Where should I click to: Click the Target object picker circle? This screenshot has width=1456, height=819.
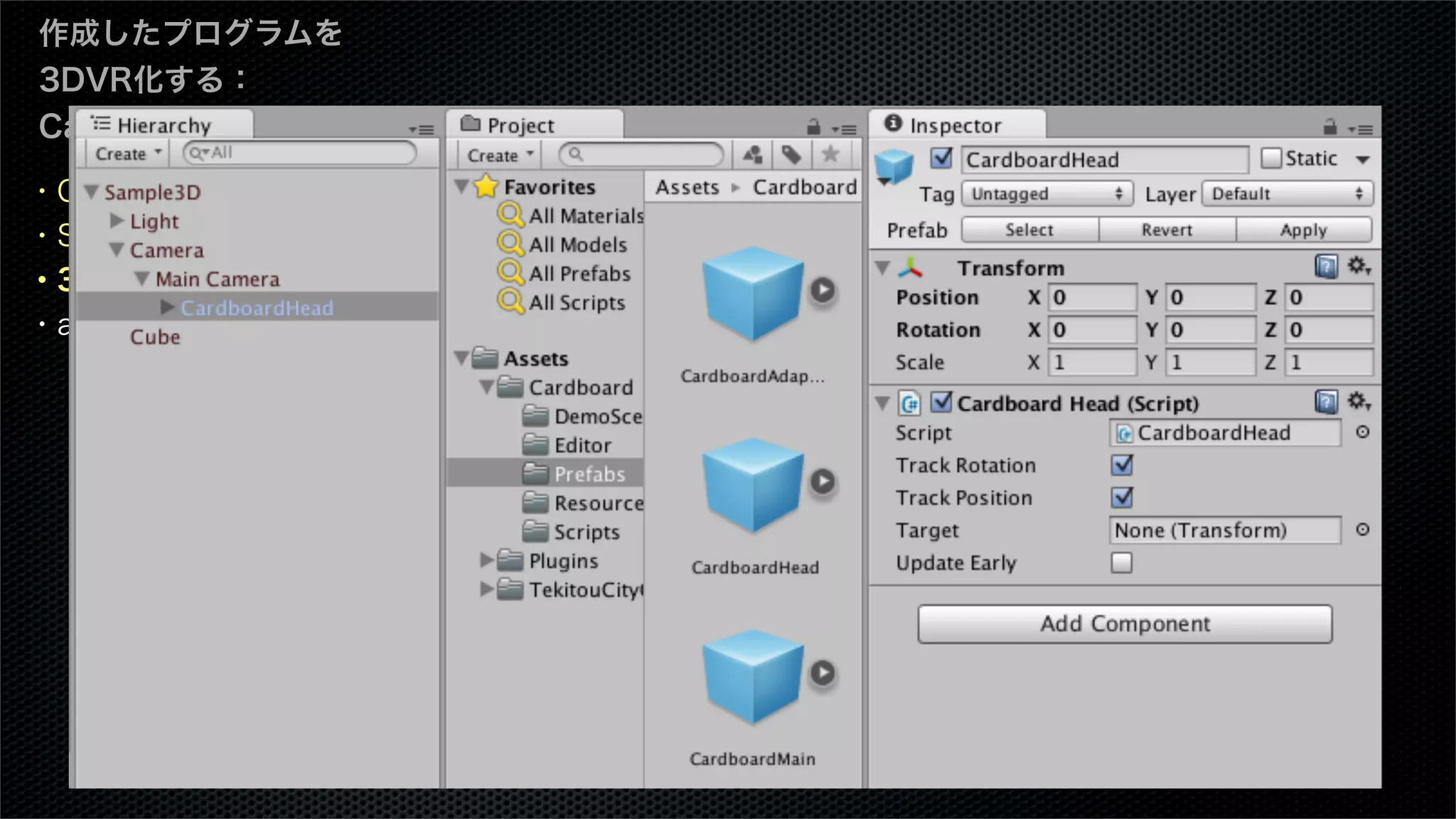point(1362,530)
